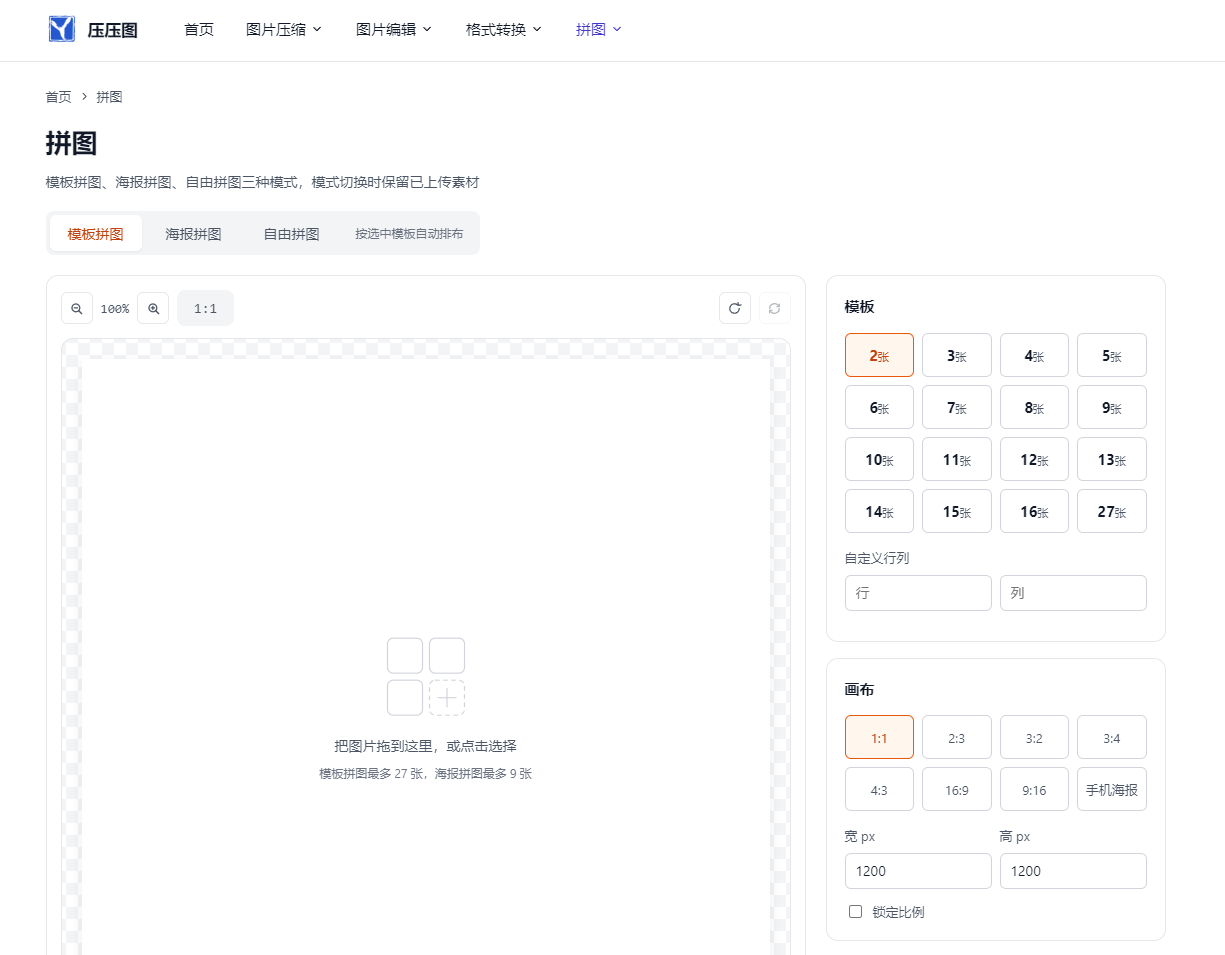Choose the 27张 template
Viewport: 1225px width, 955px height.
[1112, 511]
